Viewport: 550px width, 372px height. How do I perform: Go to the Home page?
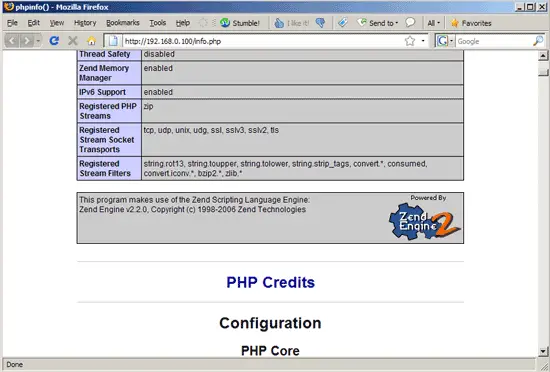point(92,41)
